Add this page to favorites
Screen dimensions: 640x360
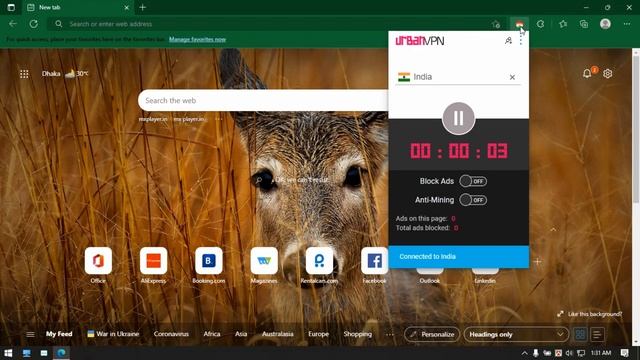pyautogui.click(x=496, y=24)
